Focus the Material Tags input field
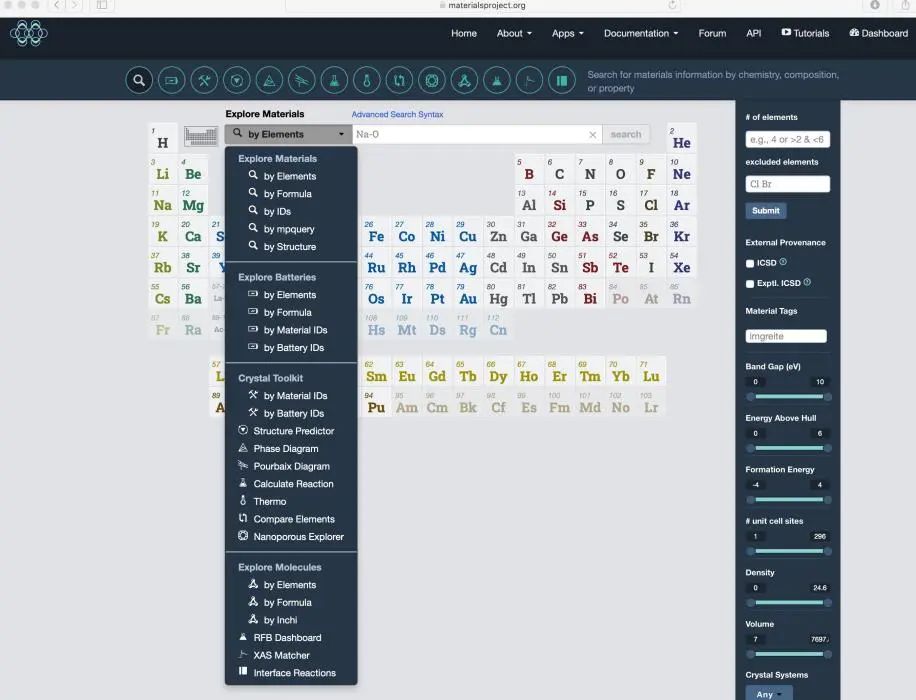The width and height of the screenshot is (916, 700). [786, 337]
